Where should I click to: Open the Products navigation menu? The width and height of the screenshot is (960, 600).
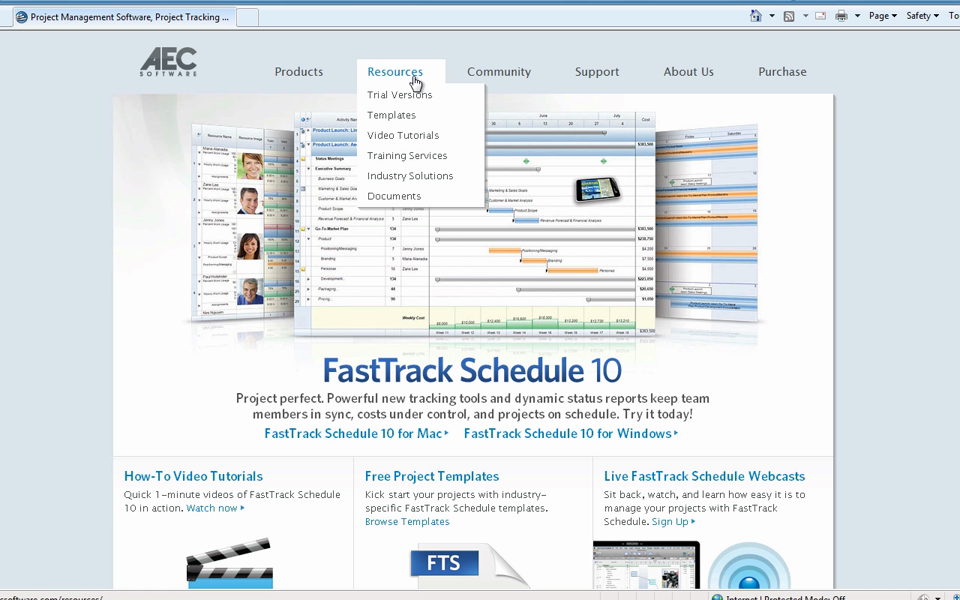point(298,72)
